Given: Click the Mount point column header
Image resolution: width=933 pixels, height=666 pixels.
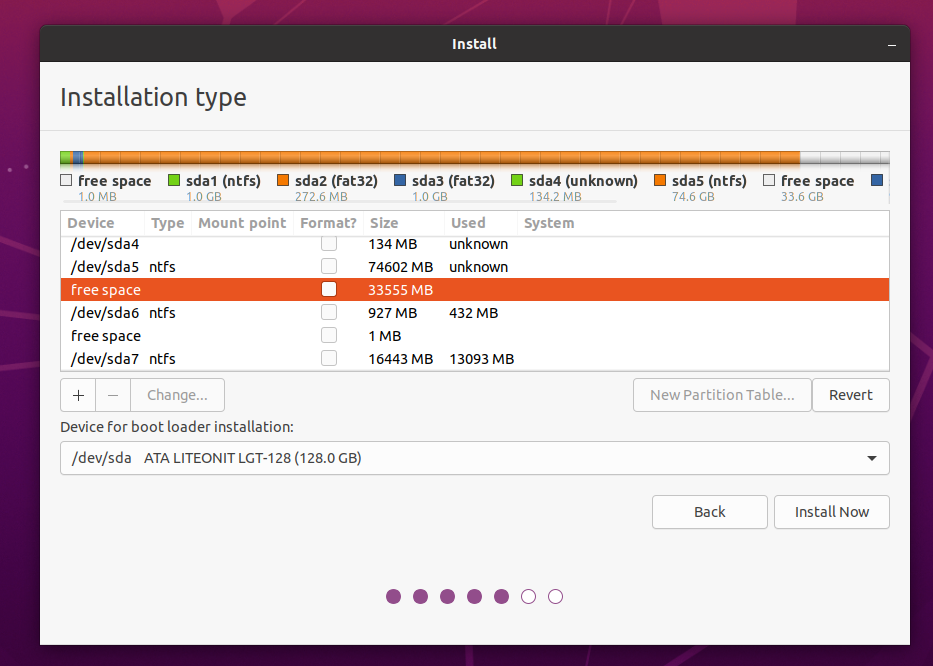Looking at the screenshot, I should pyautogui.click(x=242, y=223).
